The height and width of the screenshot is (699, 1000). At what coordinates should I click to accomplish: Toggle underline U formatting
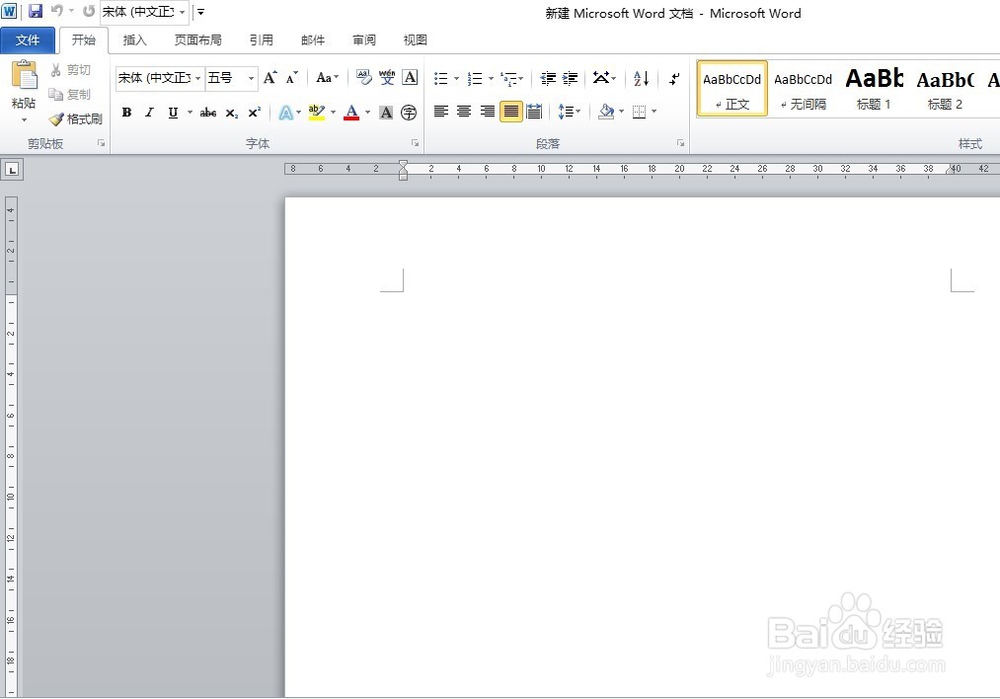172,113
